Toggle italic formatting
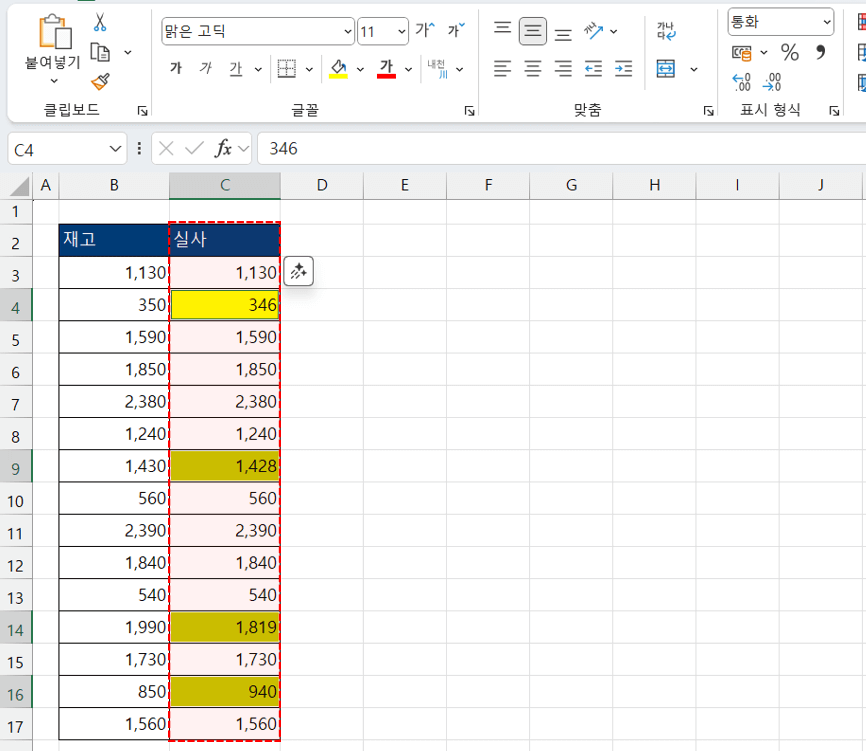 tap(206, 69)
